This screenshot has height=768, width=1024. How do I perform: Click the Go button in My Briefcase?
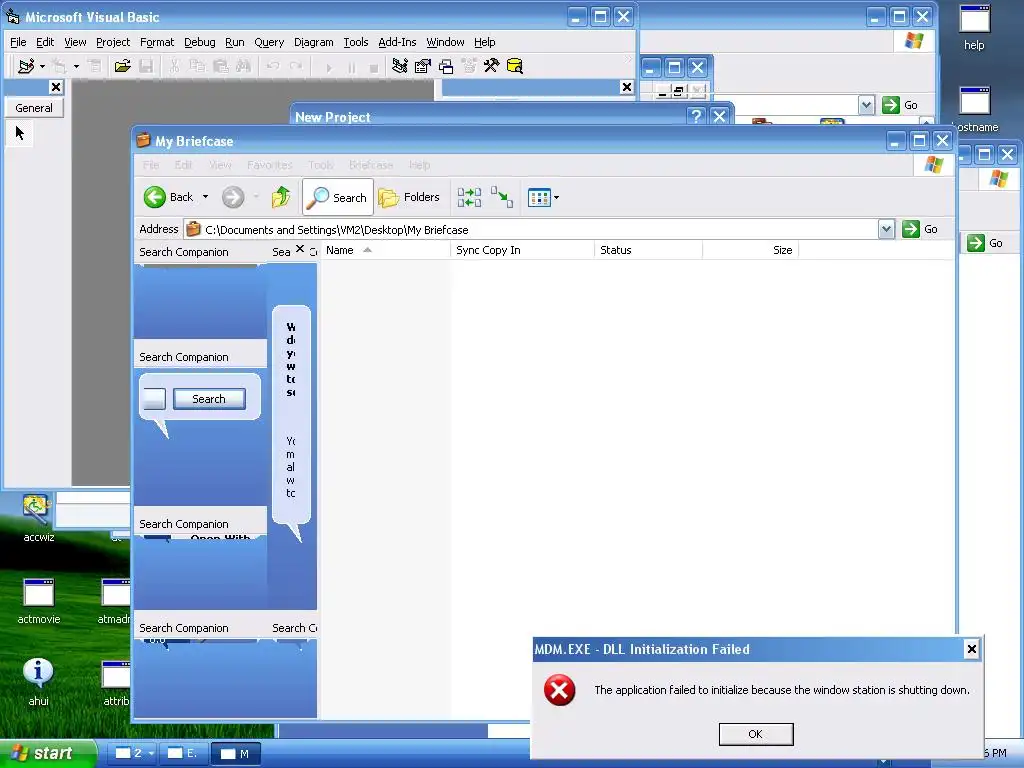(920, 229)
